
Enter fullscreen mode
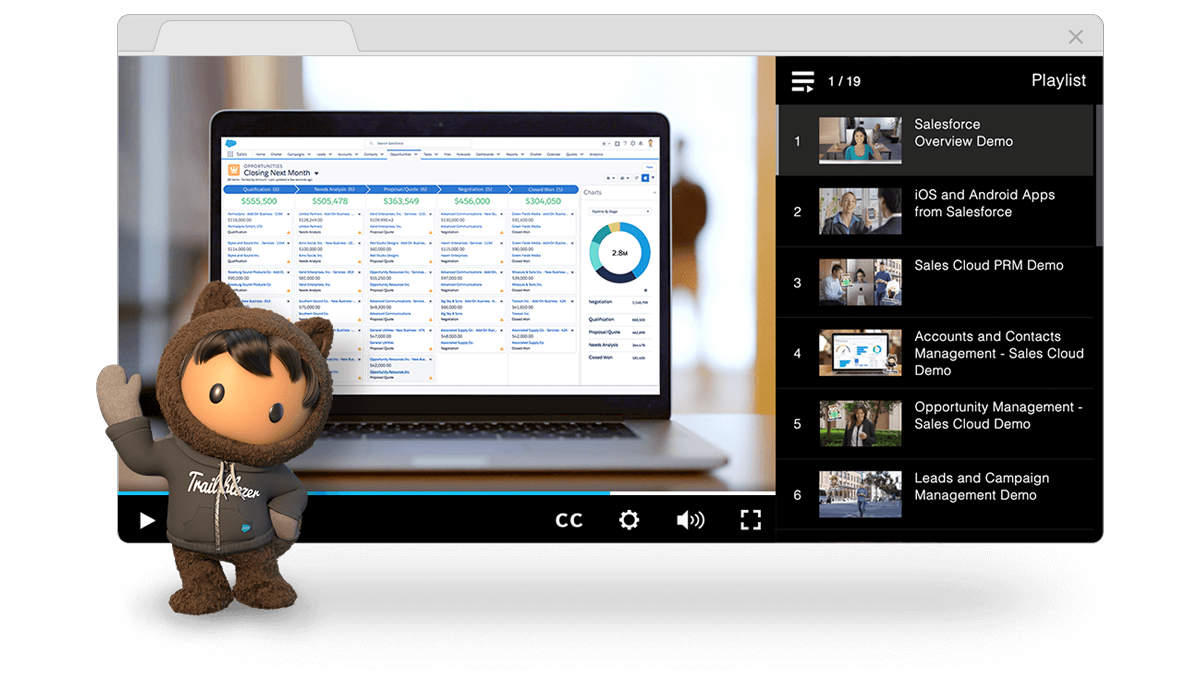[x=751, y=520]
